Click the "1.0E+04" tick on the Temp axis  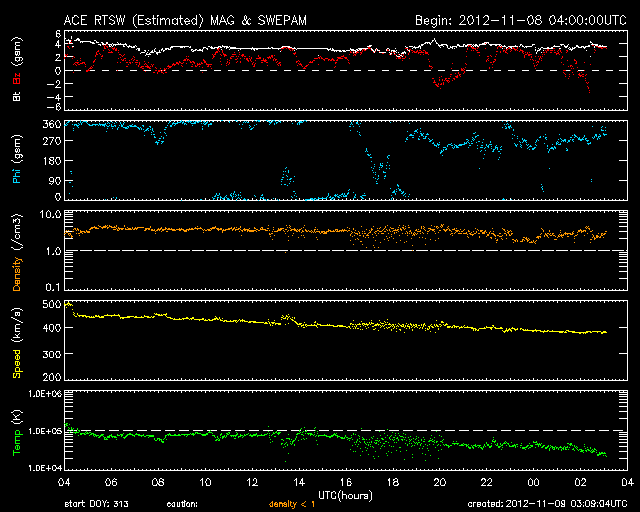click(45, 468)
